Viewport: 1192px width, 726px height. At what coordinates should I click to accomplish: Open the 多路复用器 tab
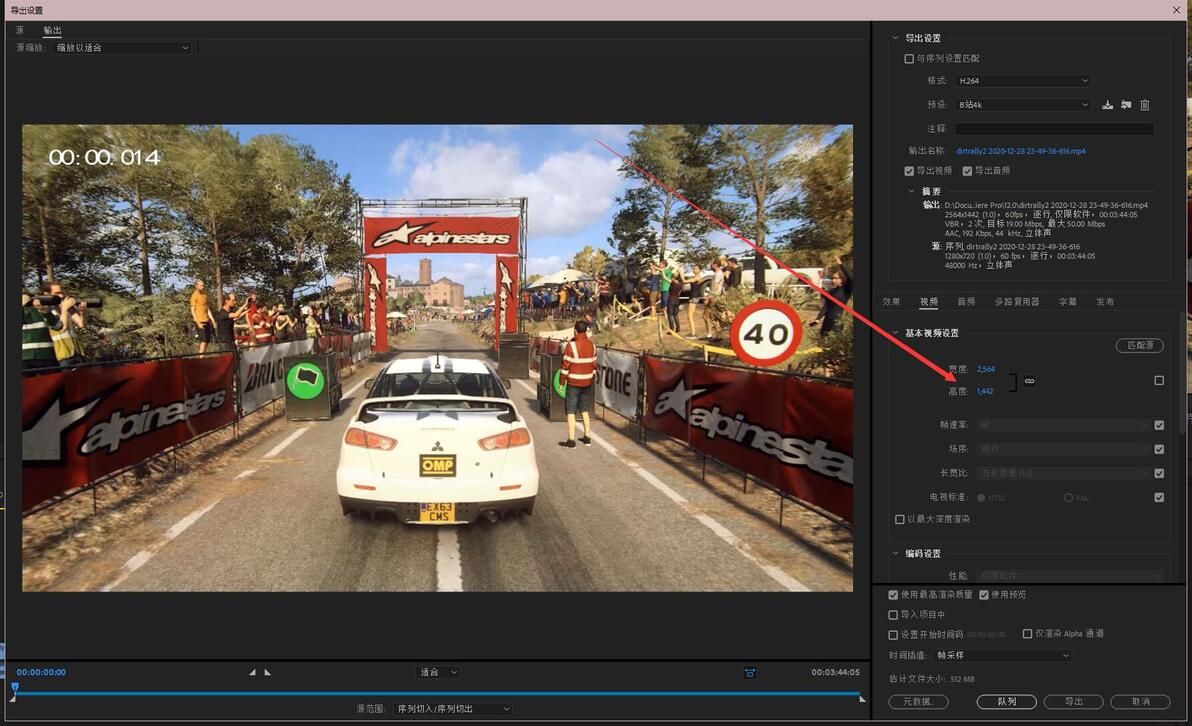(1016, 302)
